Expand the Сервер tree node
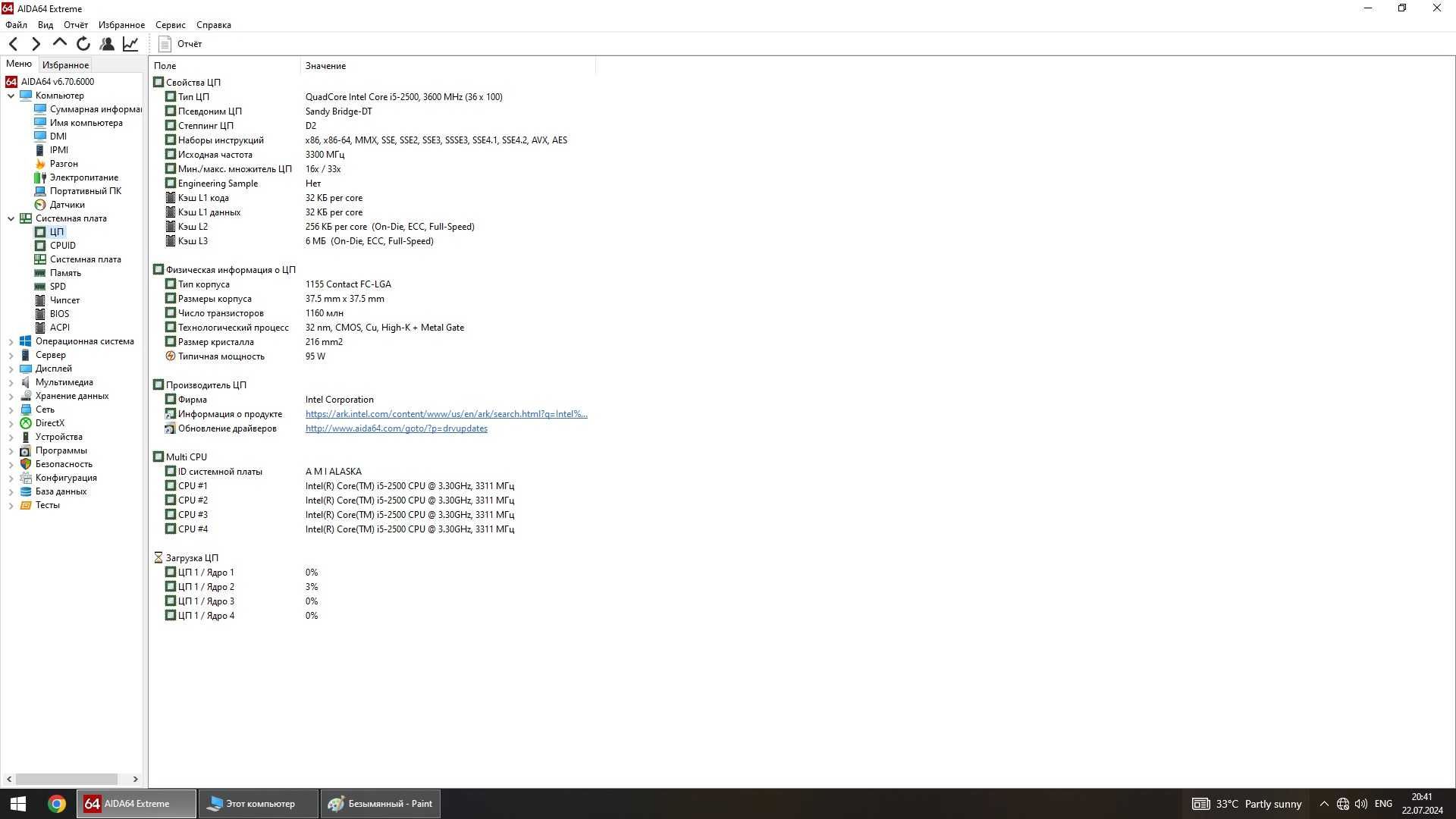The width and height of the screenshot is (1456, 819). coord(11,356)
